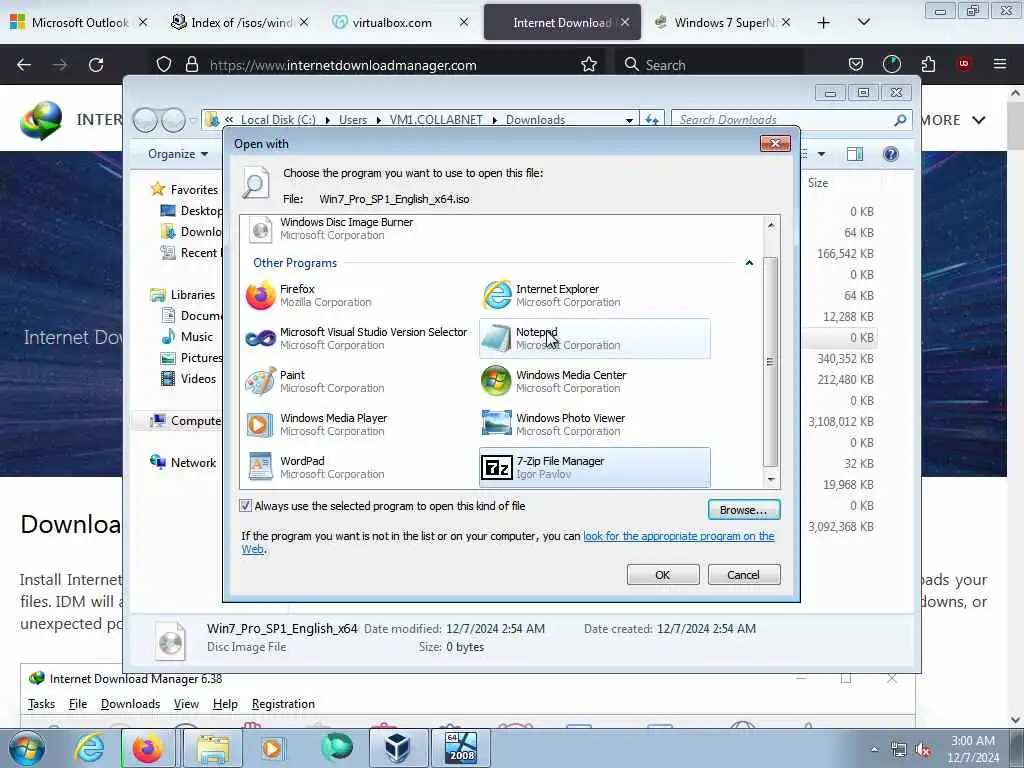Open the Tasks menu in Internet Download Manager

[x=41, y=704]
